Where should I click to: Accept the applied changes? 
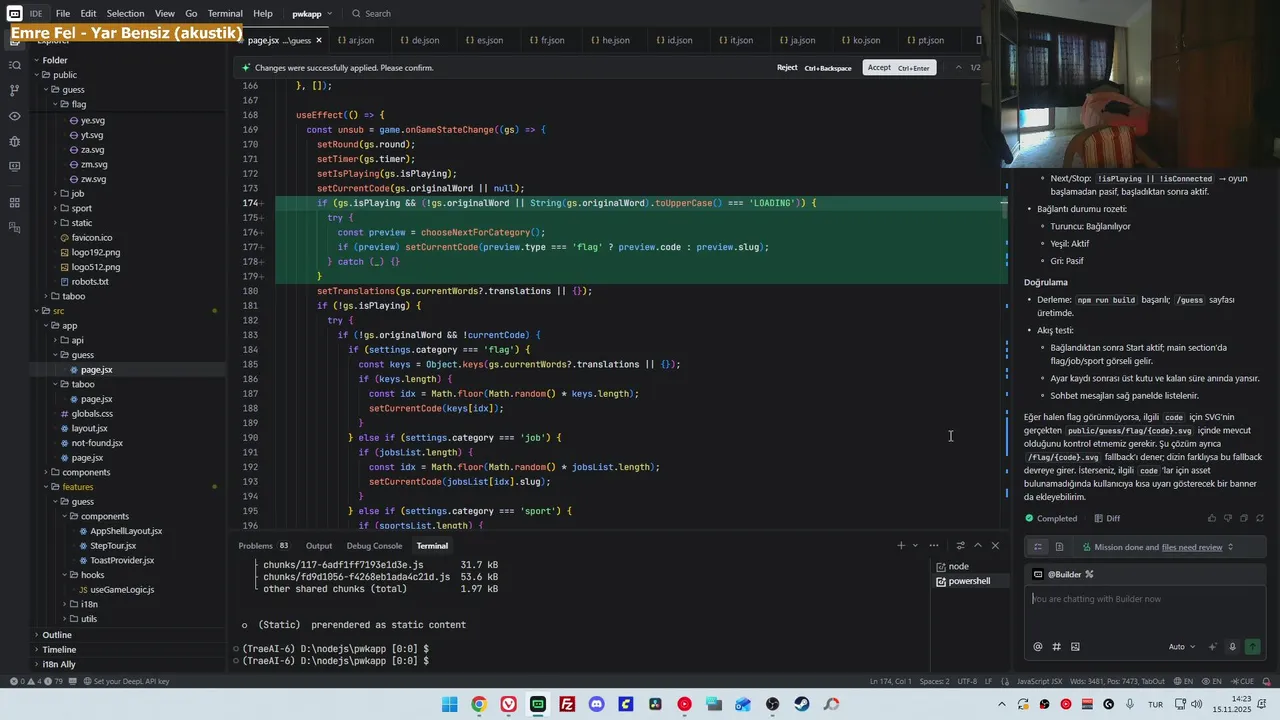(898, 68)
